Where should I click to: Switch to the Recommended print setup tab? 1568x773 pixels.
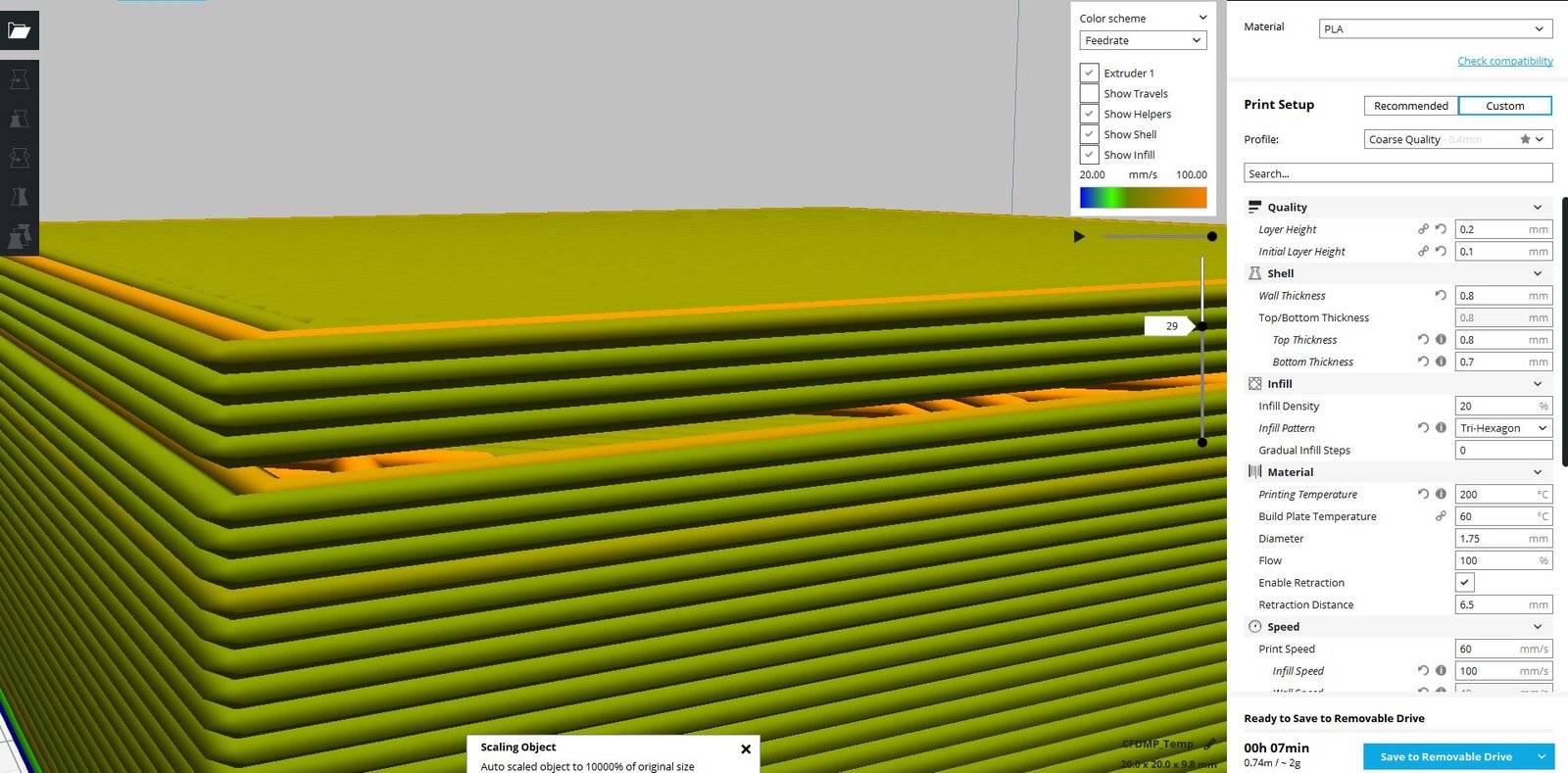pyautogui.click(x=1410, y=106)
